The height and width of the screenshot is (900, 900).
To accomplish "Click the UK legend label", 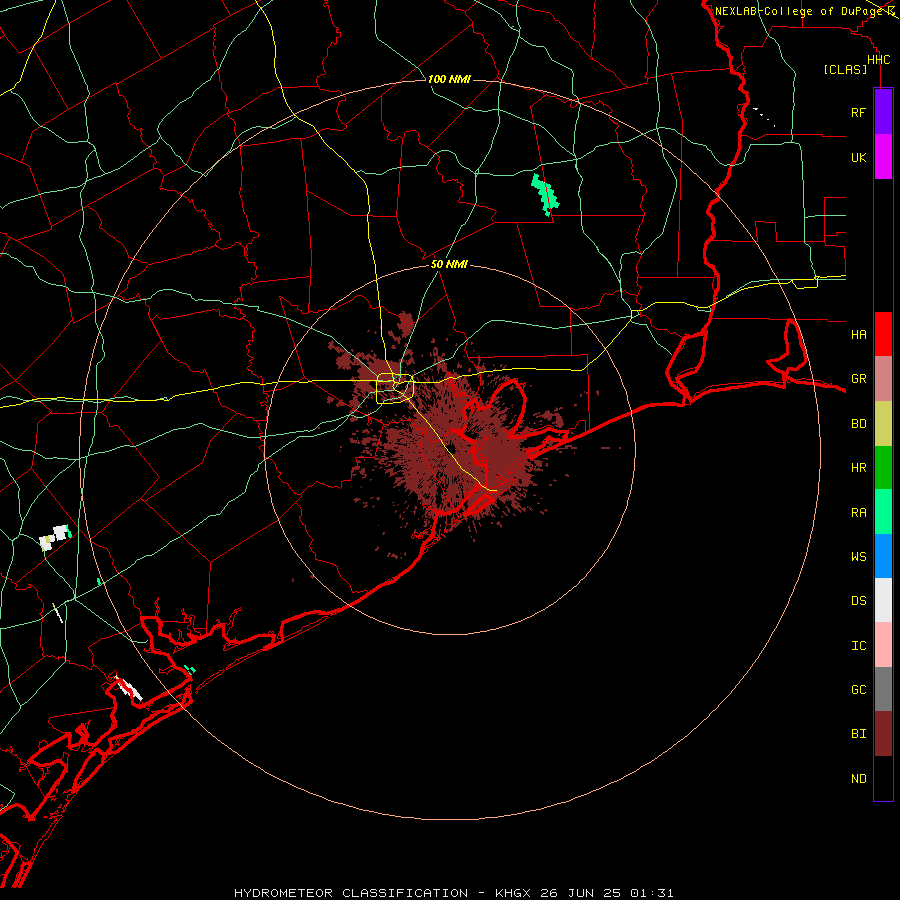I will 859,157.
